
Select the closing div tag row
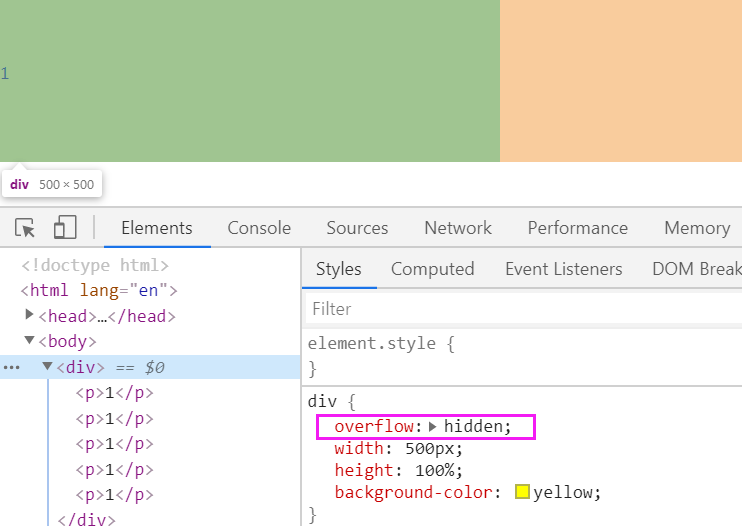86,519
